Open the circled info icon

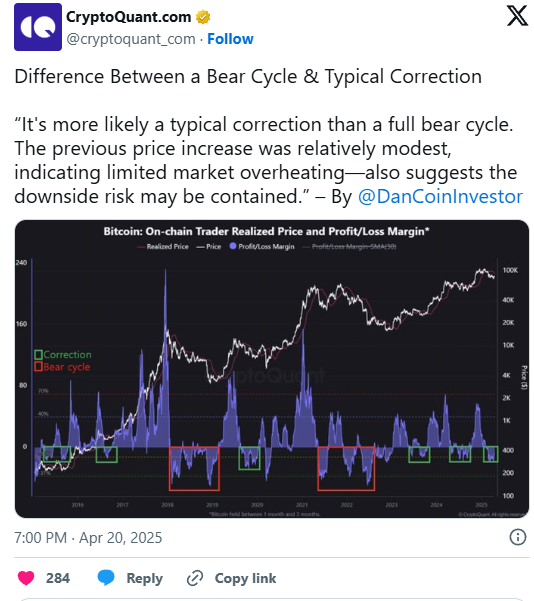click(518, 537)
